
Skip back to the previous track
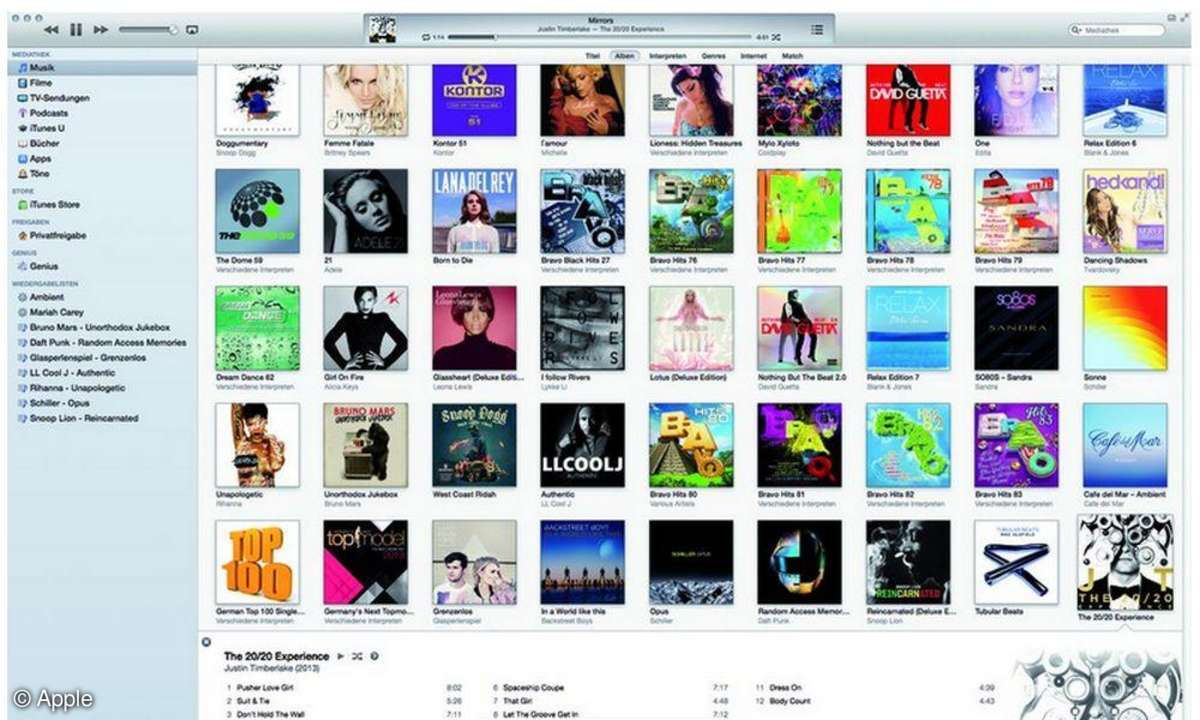[52, 30]
